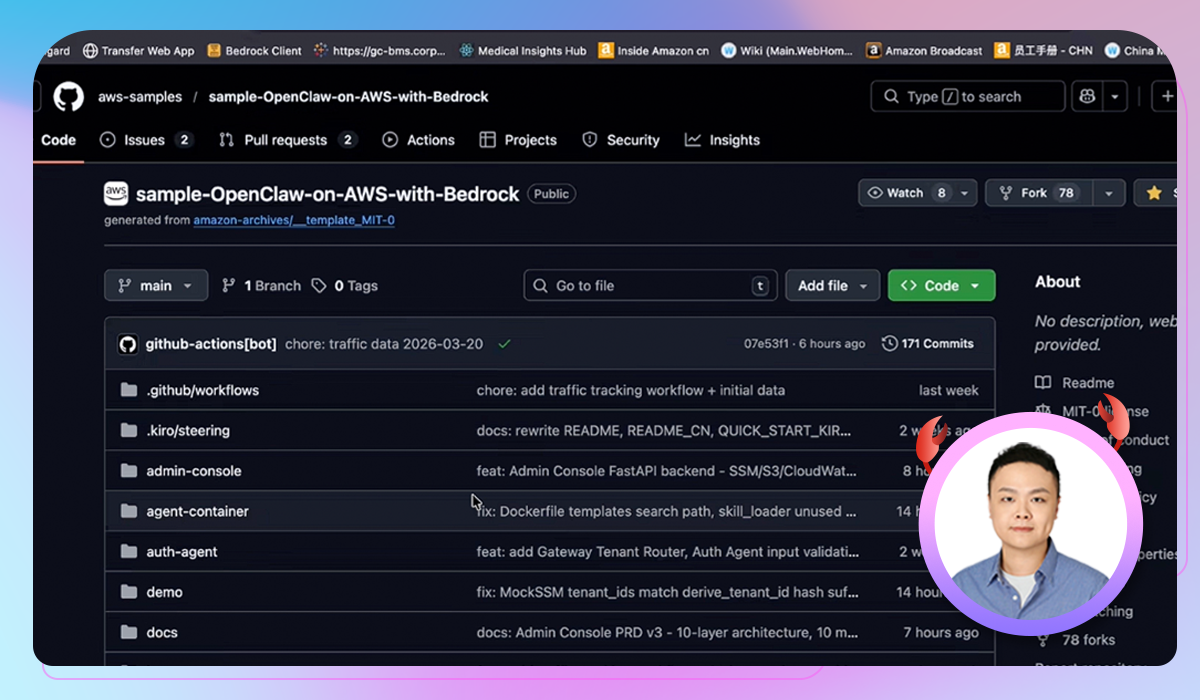Click the 0 Tags link

coord(344,286)
